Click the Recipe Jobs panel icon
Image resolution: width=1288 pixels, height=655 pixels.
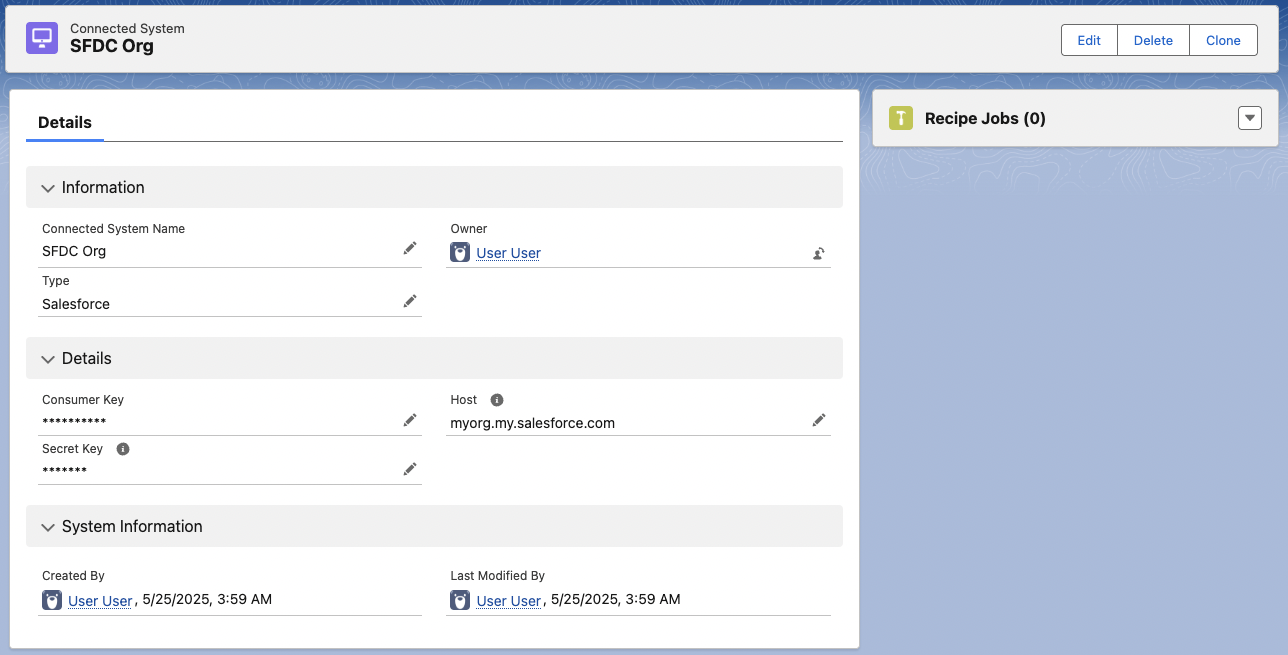[901, 117]
